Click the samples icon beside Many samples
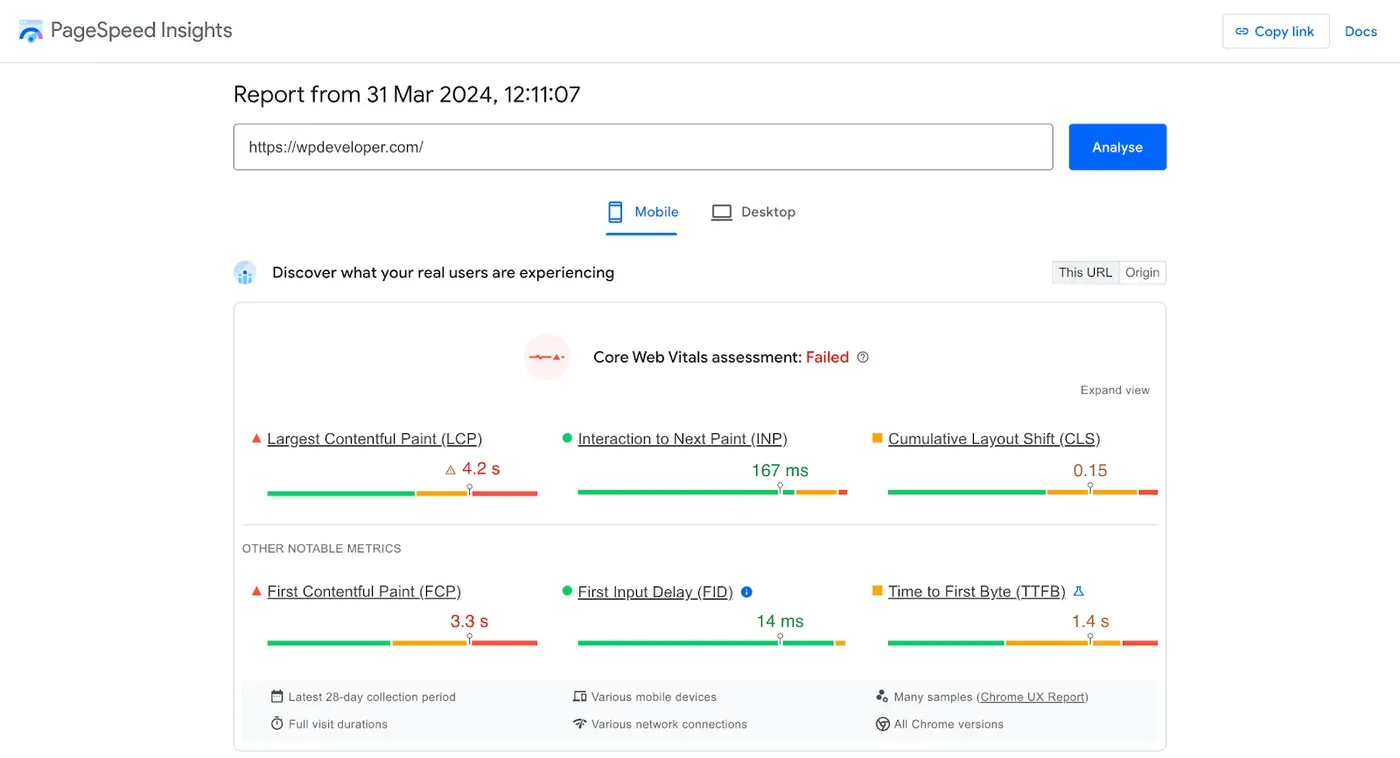1400x758 pixels. [882, 696]
